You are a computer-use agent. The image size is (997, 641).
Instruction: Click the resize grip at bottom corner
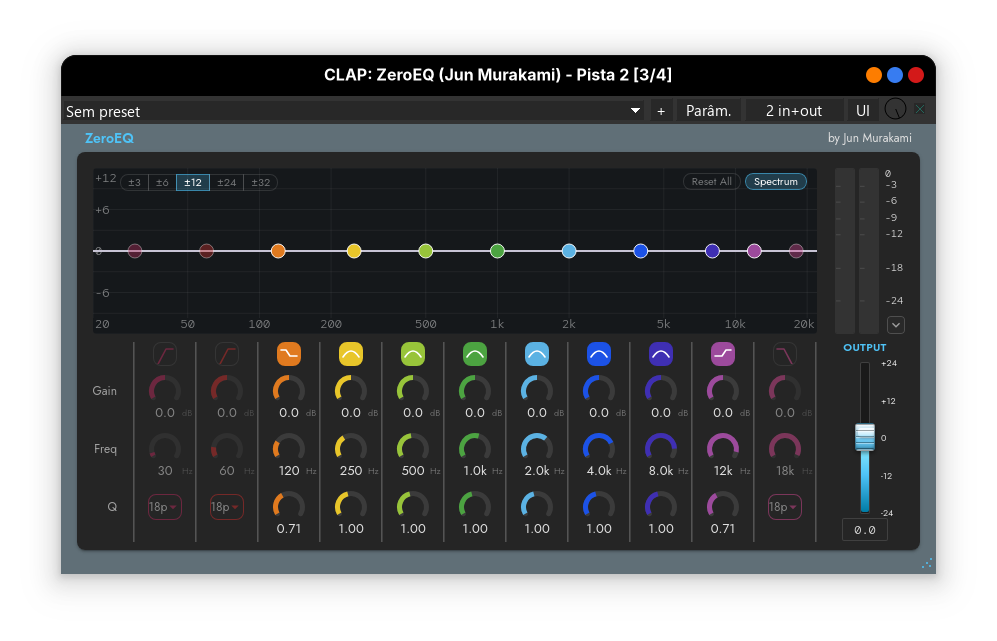tap(927, 563)
